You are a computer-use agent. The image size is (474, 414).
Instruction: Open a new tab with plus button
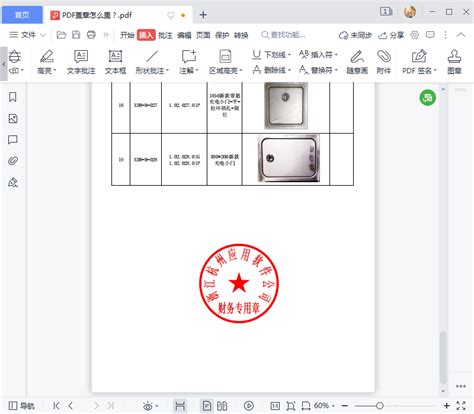pyautogui.click(x=203, y=15)
